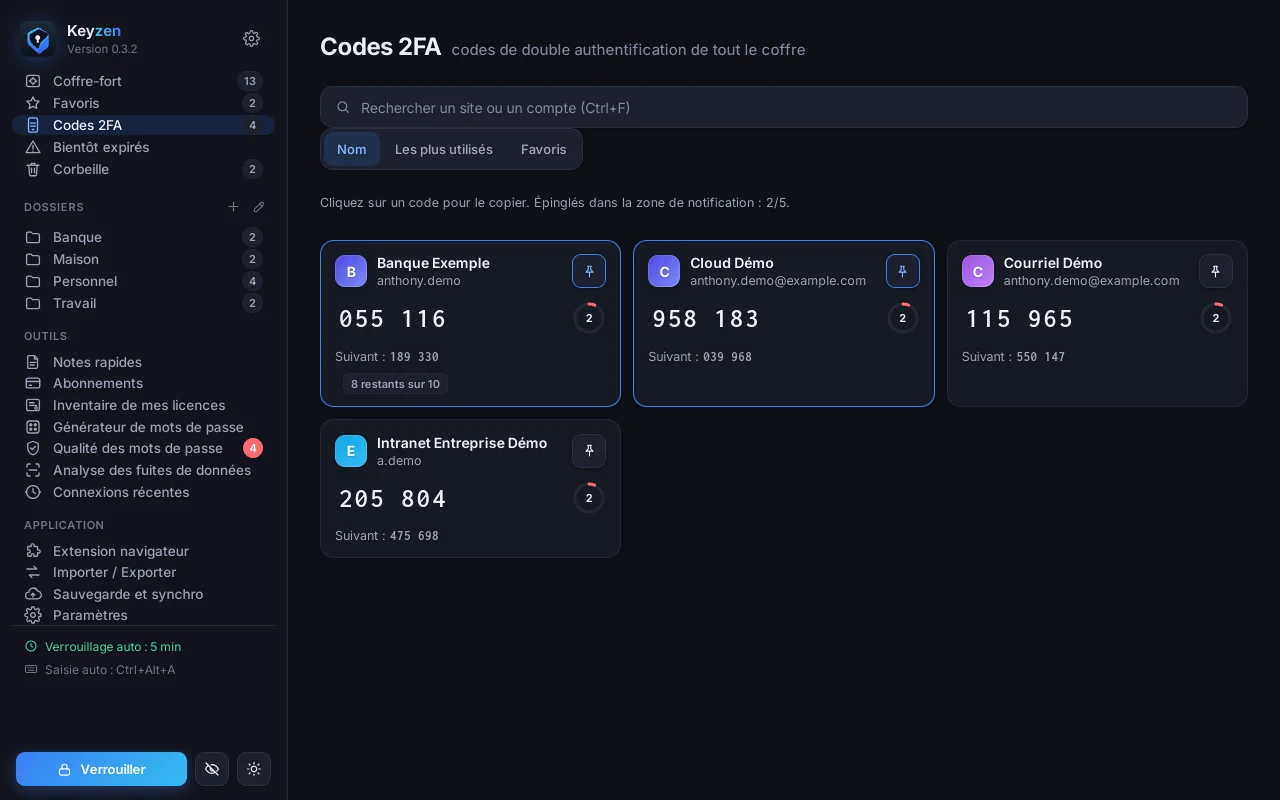Open Générateur de mots de passe
1280x800 pixels.
click(143, 427)
